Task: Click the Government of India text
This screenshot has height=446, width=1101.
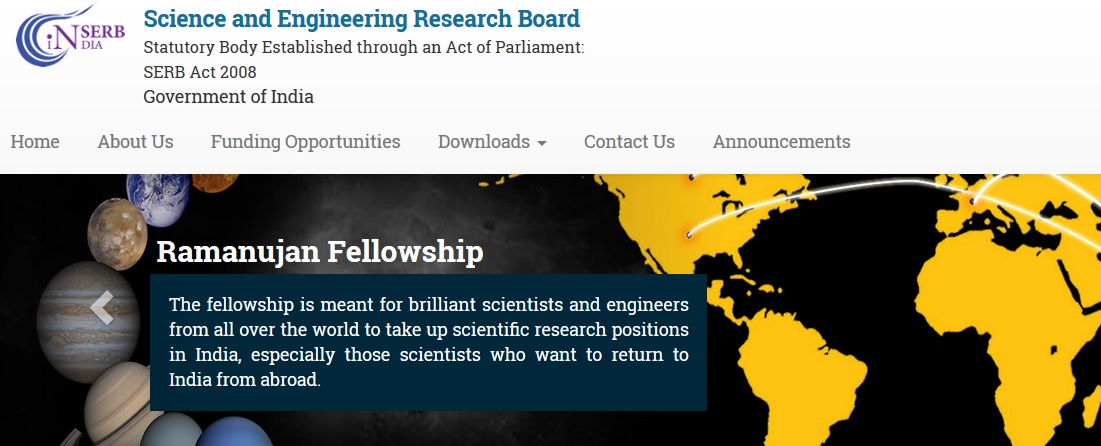Action: pos(228,97)
